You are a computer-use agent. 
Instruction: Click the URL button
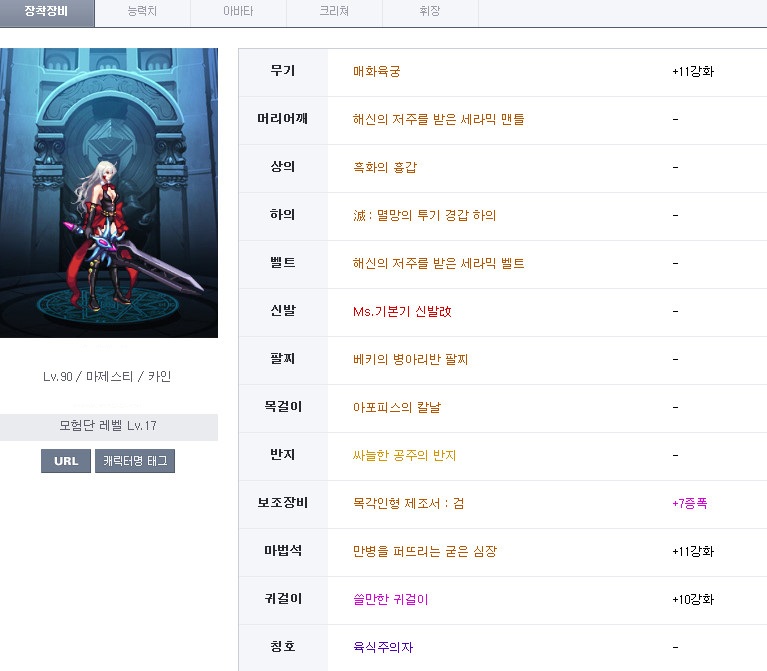[x=66, y=461]
